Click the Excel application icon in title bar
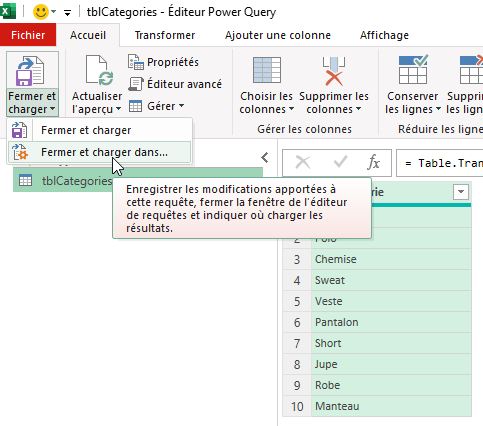The image size is (483, 426). point(7,12)
